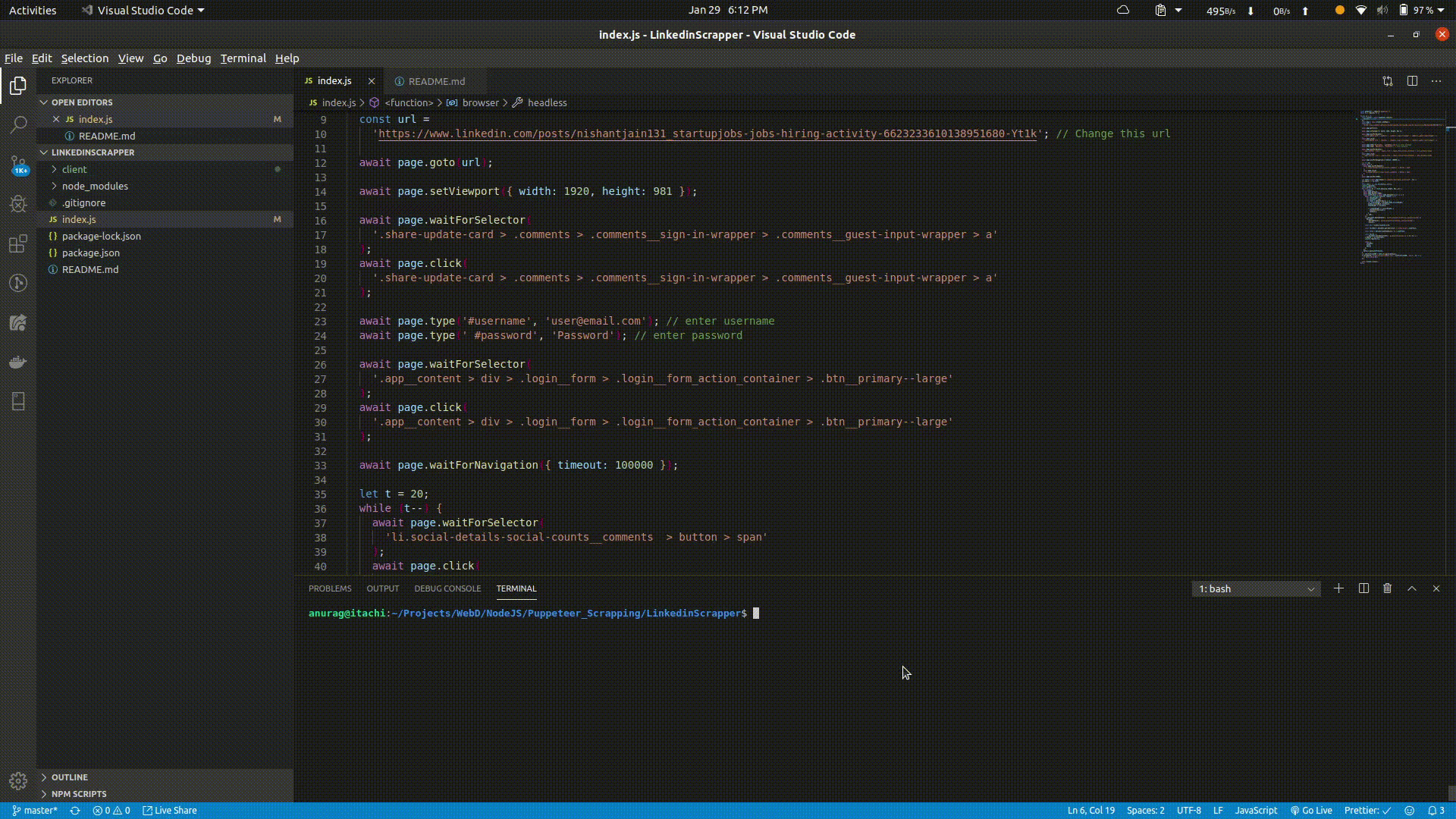Open the editor More Actions ellipsis
Image resolution: width=1456 pixels, height=819 pixels.
pos(1436,81)
